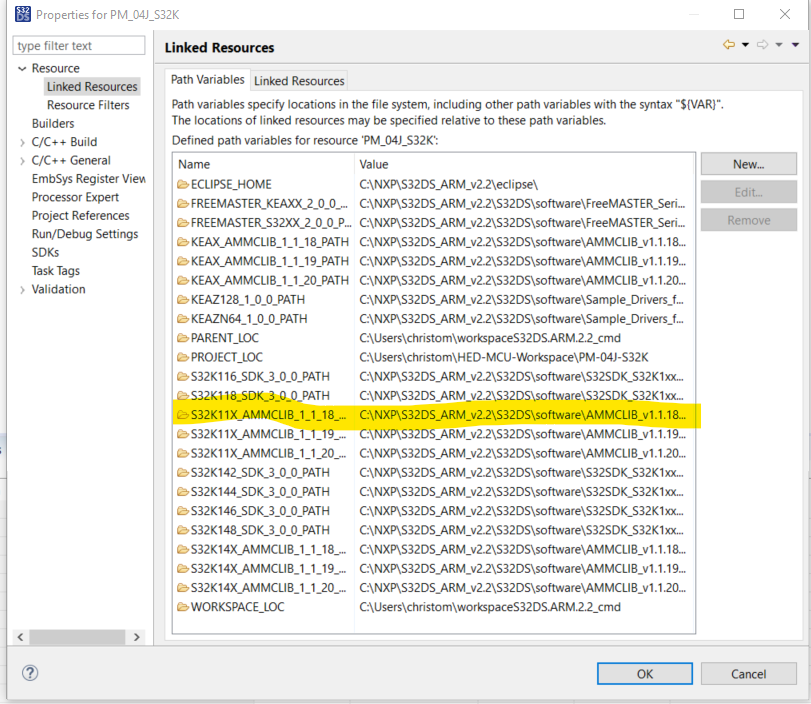Click the tree's left scroll arrow
This screenshot has height=704, width=811.
pos(21,637)
